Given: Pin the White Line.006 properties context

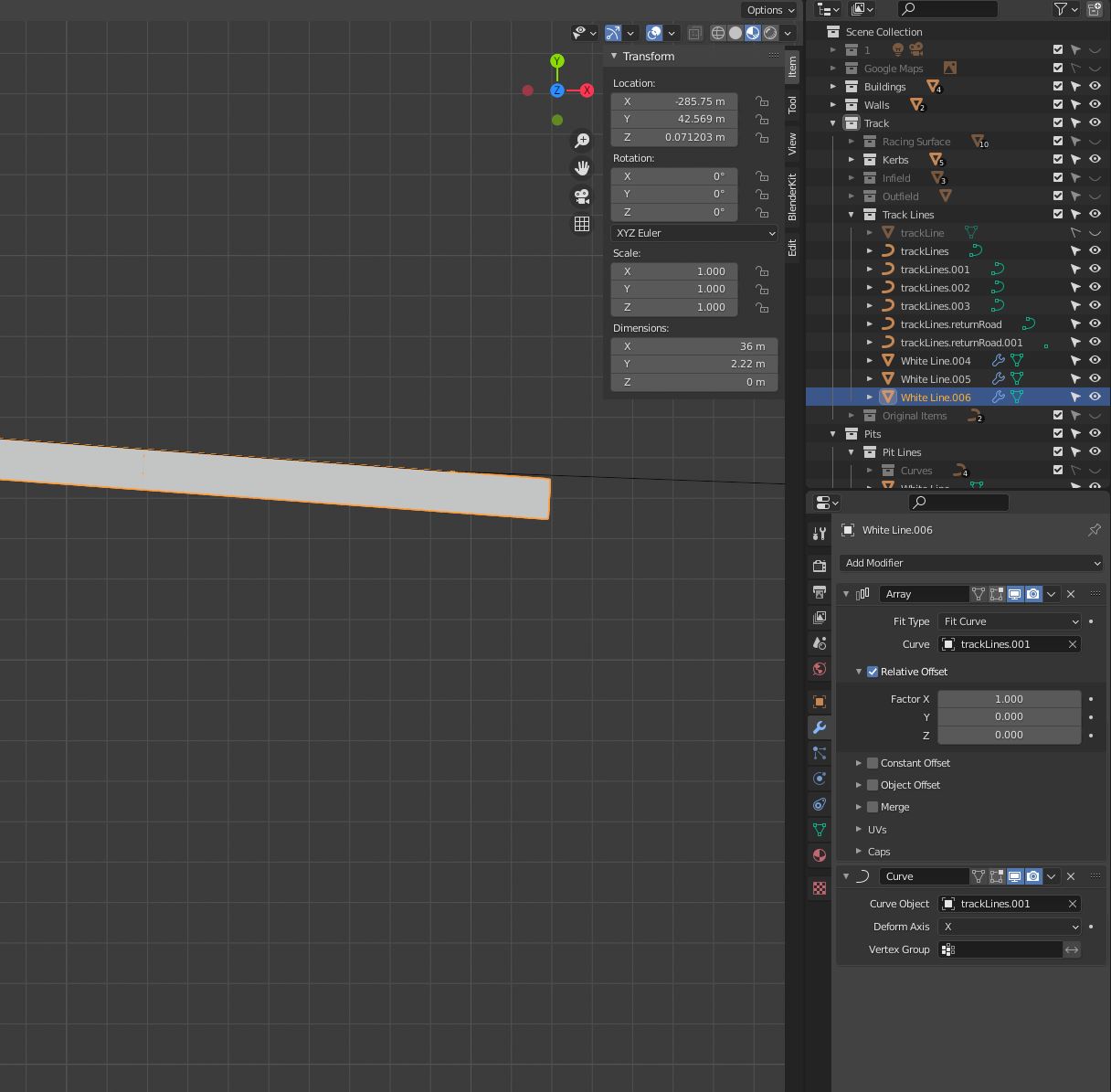Looking at the screenshot, I should pos(1094,530).
